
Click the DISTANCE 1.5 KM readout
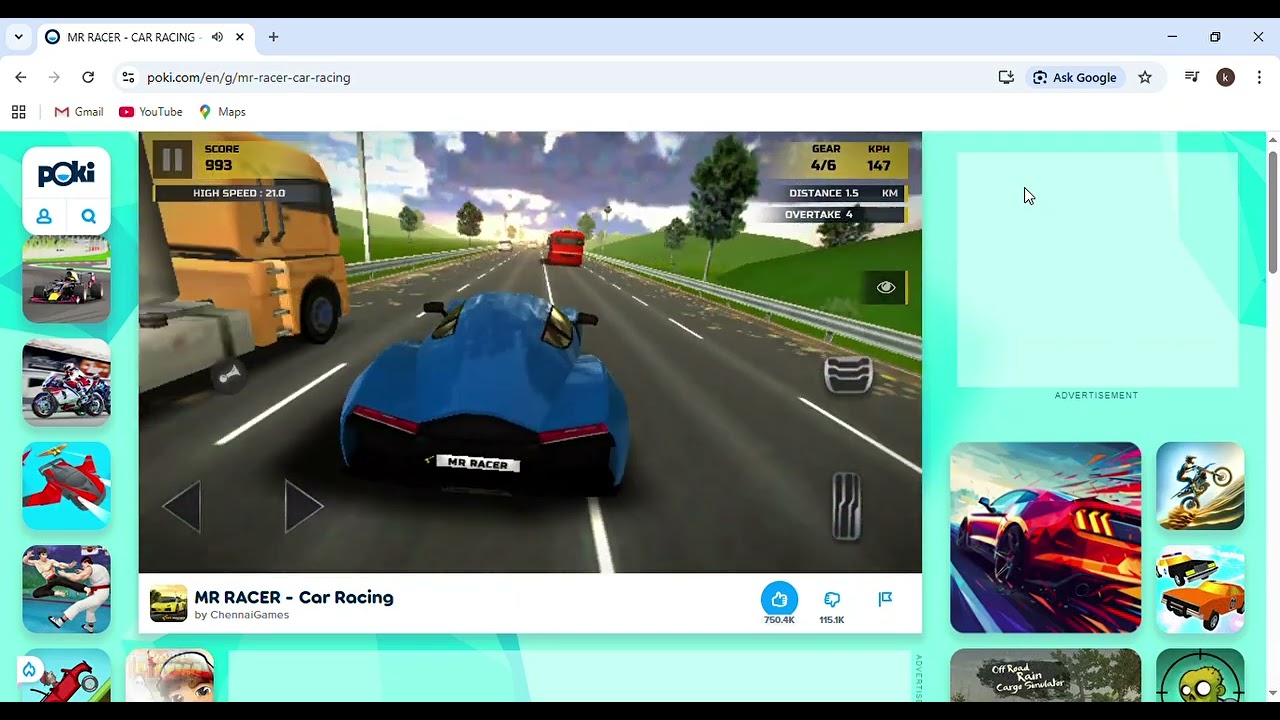click(x=843, y=193)
